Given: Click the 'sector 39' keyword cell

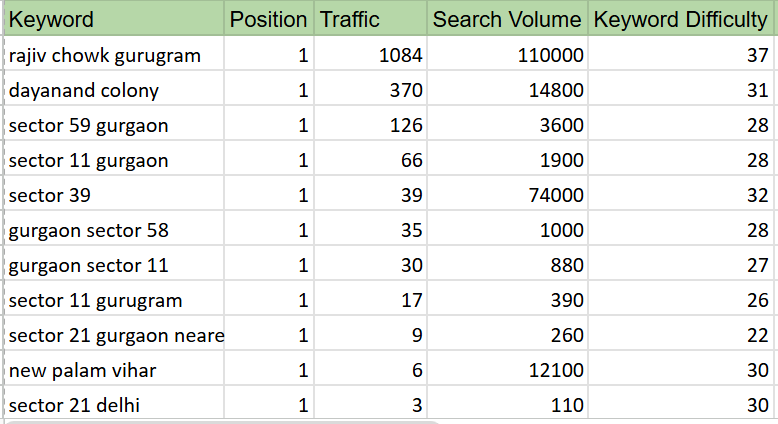Looking at the screenshot, I should coord(114,193).
